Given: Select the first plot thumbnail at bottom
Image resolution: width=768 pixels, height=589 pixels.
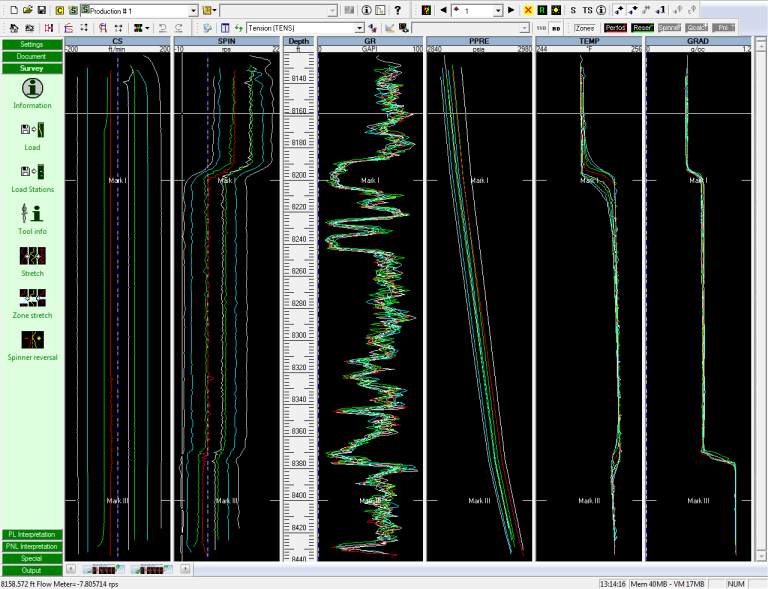Looking at the screenshot, I should [x=103, y=569].
